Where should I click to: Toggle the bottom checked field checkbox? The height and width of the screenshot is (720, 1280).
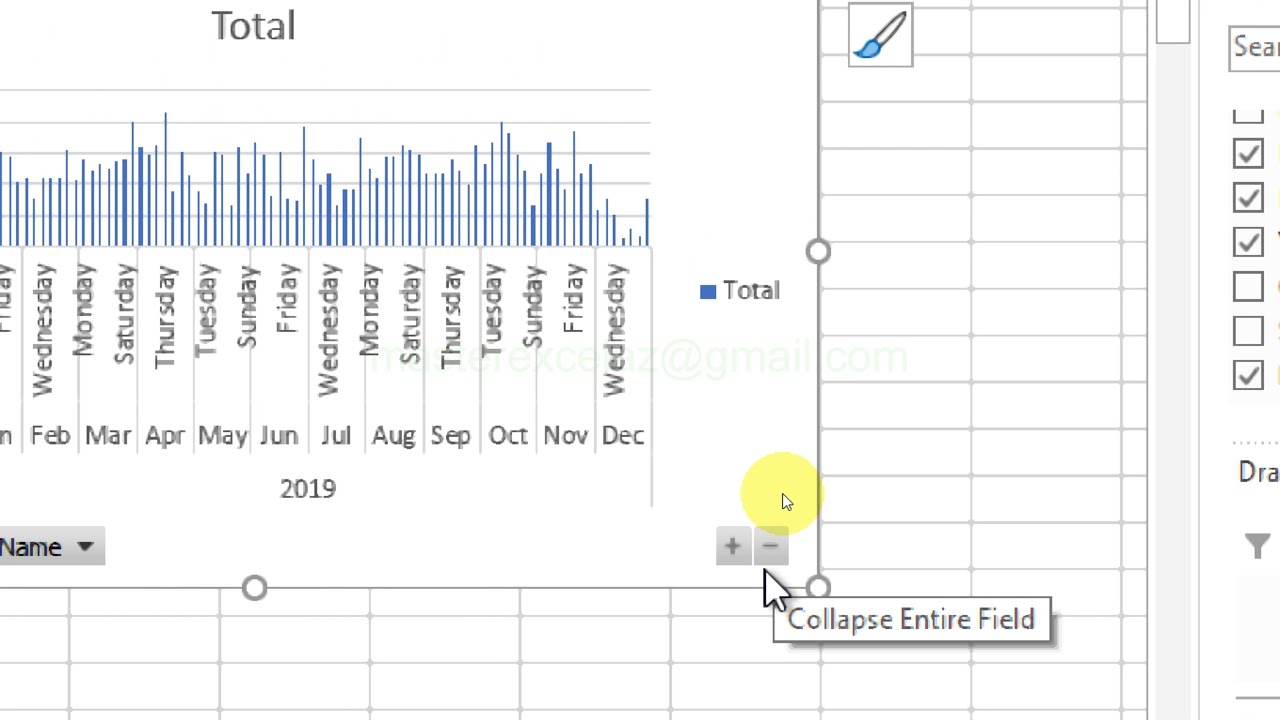(x=1248, y=375)
